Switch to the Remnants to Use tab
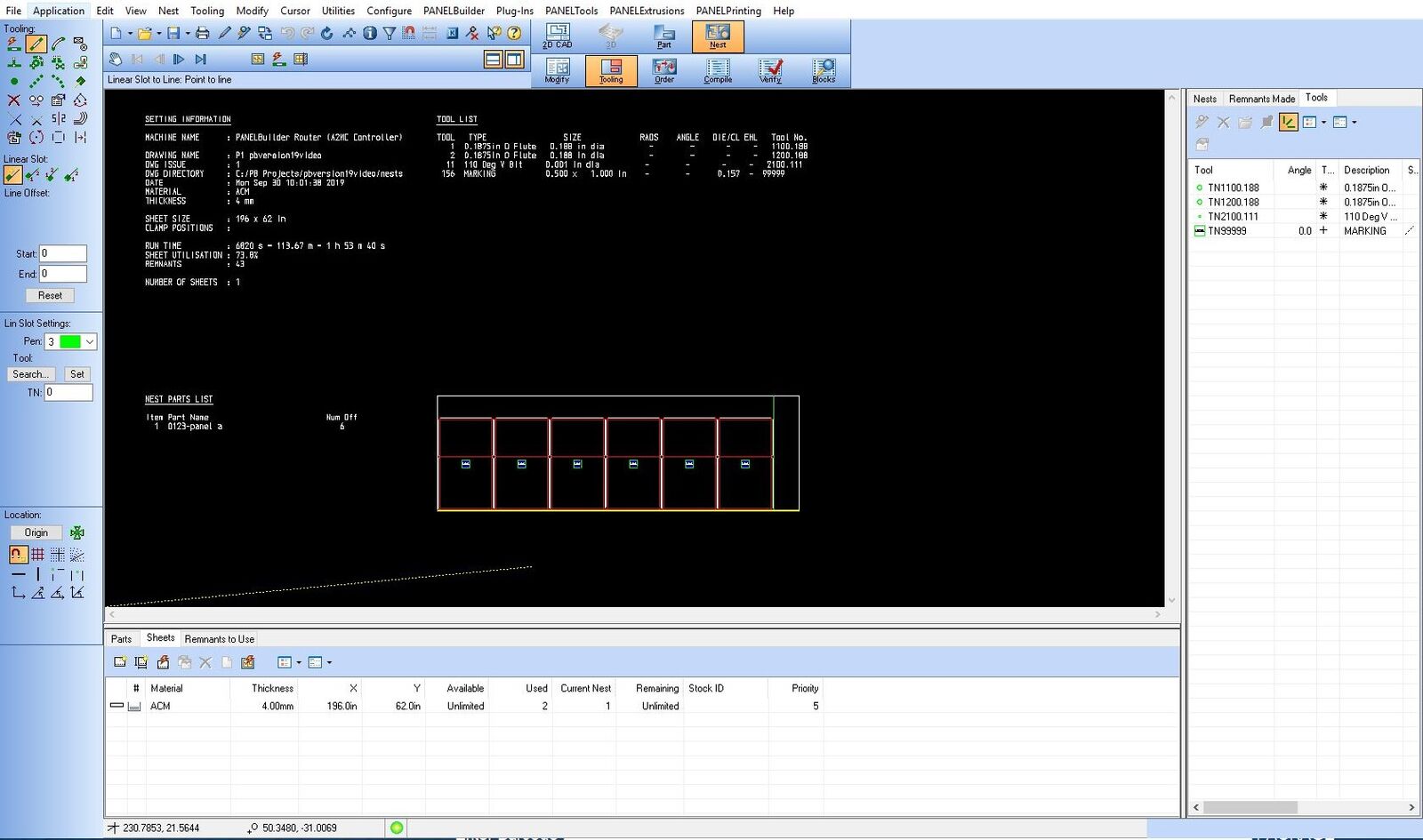This screenshot has width=1423, height=840. tap(219, 639)
